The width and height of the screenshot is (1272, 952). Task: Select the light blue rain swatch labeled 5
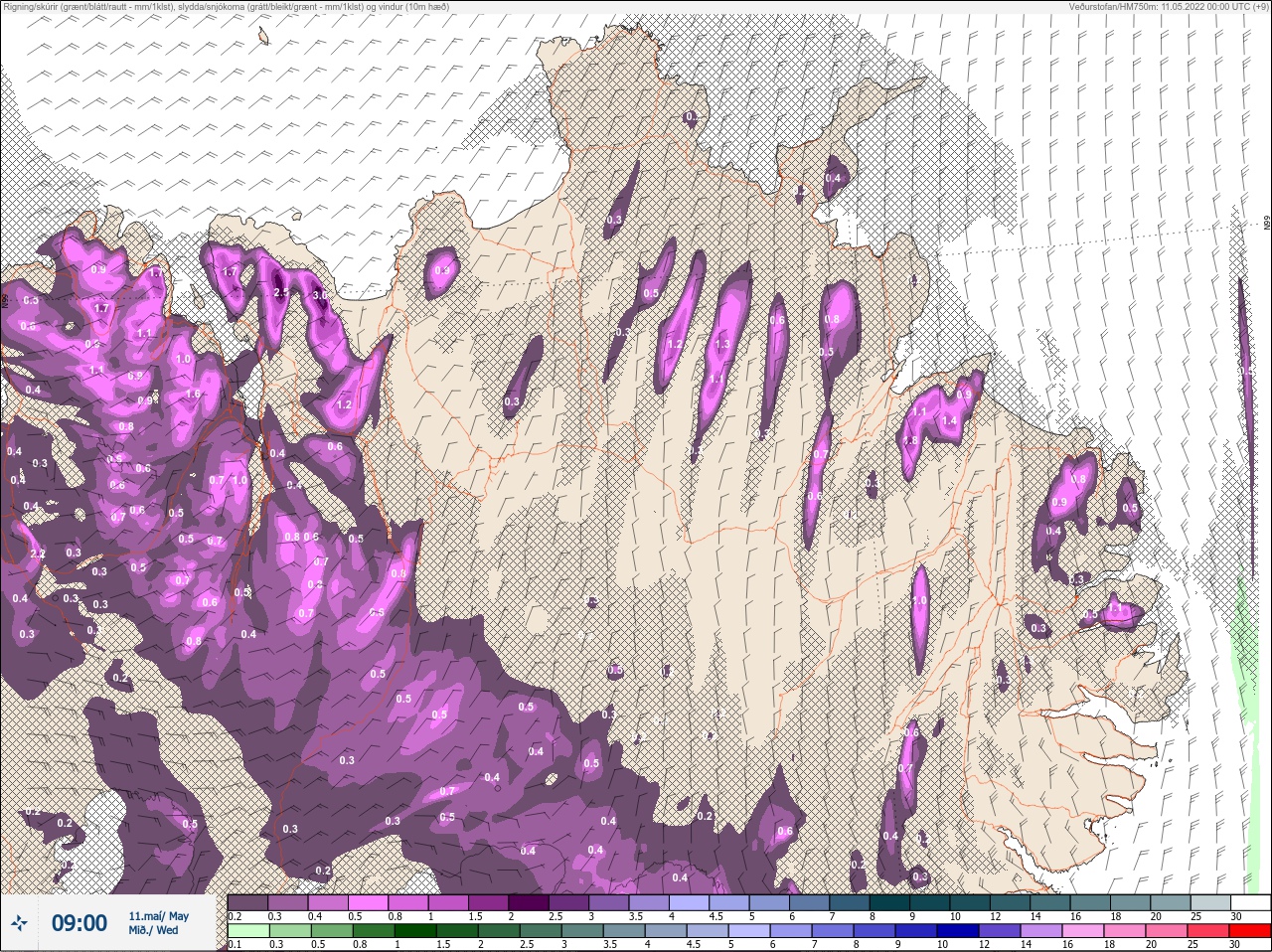click(749, 932)
